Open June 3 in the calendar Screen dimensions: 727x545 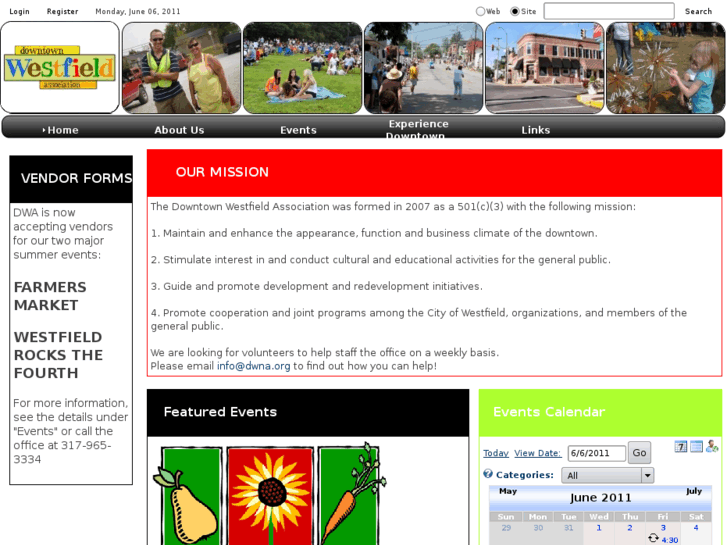coord(663,528)
